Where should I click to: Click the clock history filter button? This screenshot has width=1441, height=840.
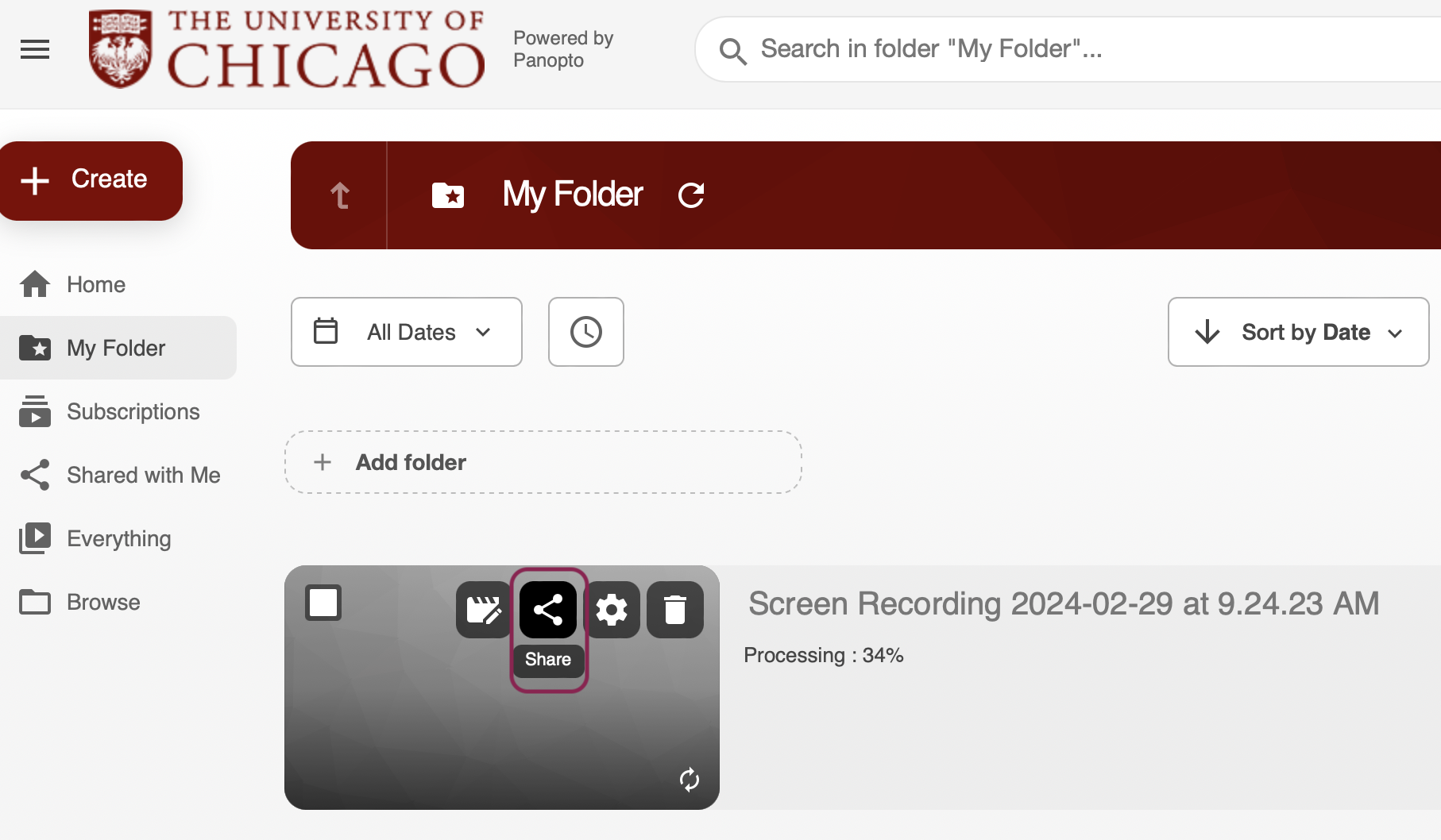(x=586, y=332)
